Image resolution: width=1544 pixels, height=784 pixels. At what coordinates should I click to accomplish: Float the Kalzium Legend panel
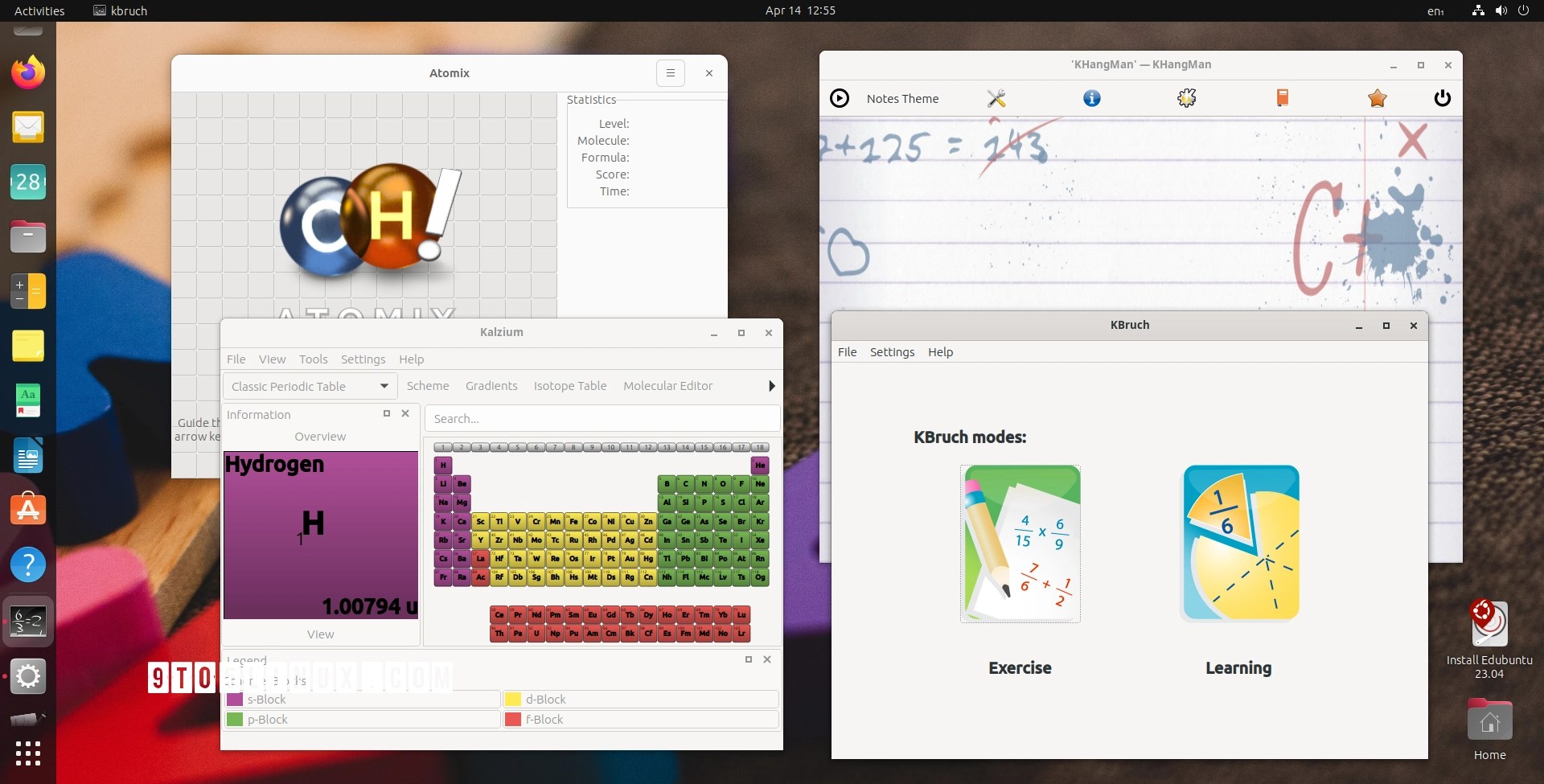(x=749, y=659)
